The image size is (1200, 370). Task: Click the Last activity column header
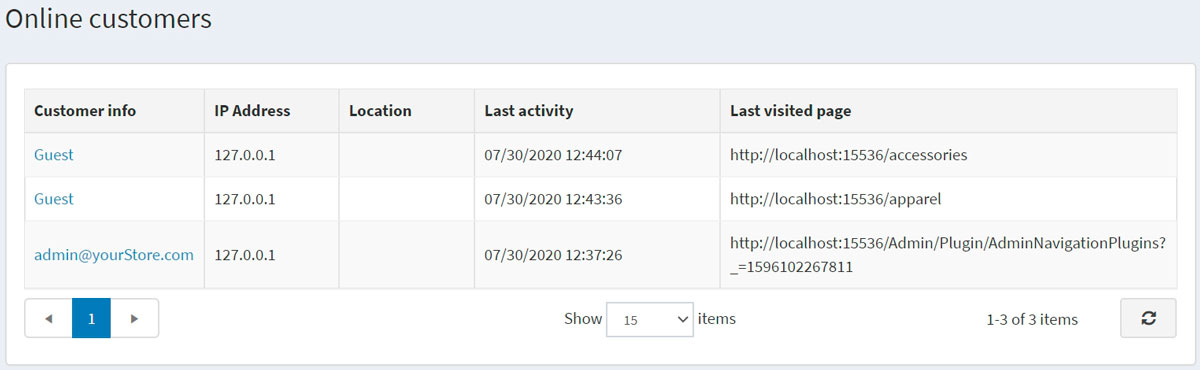coord(597,111)
